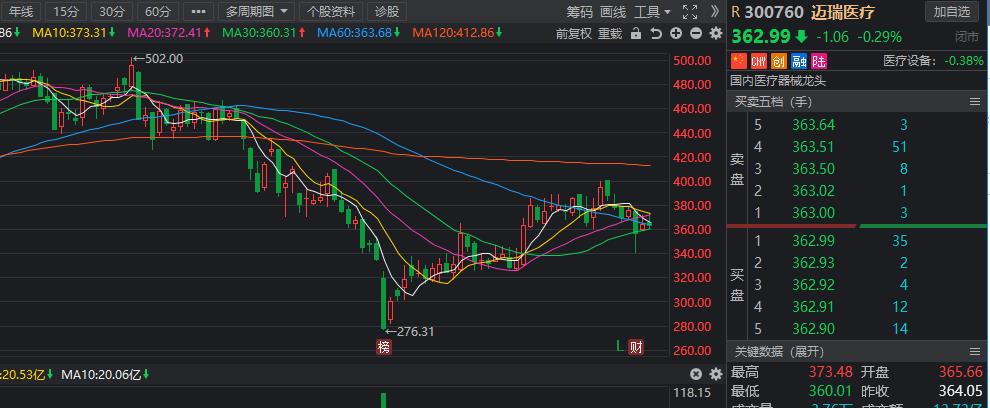Screen dimensions: 990x408
Task: Click 加自选 add to watchlist button
Action: 951,11
